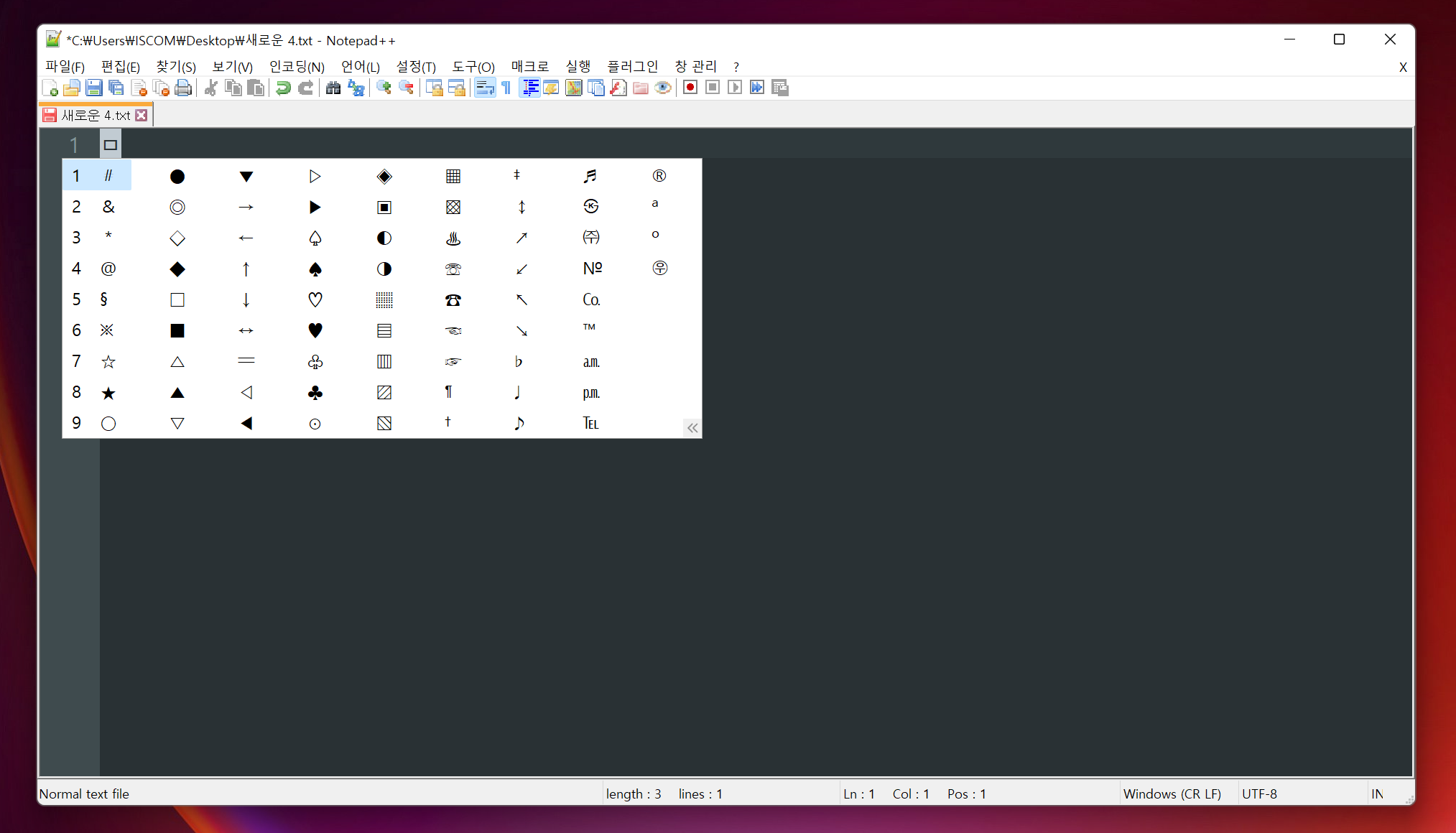The image size is (1456, 833).
Task: Choose the filled heart ♥ symbol
Action: click(315, 330)
